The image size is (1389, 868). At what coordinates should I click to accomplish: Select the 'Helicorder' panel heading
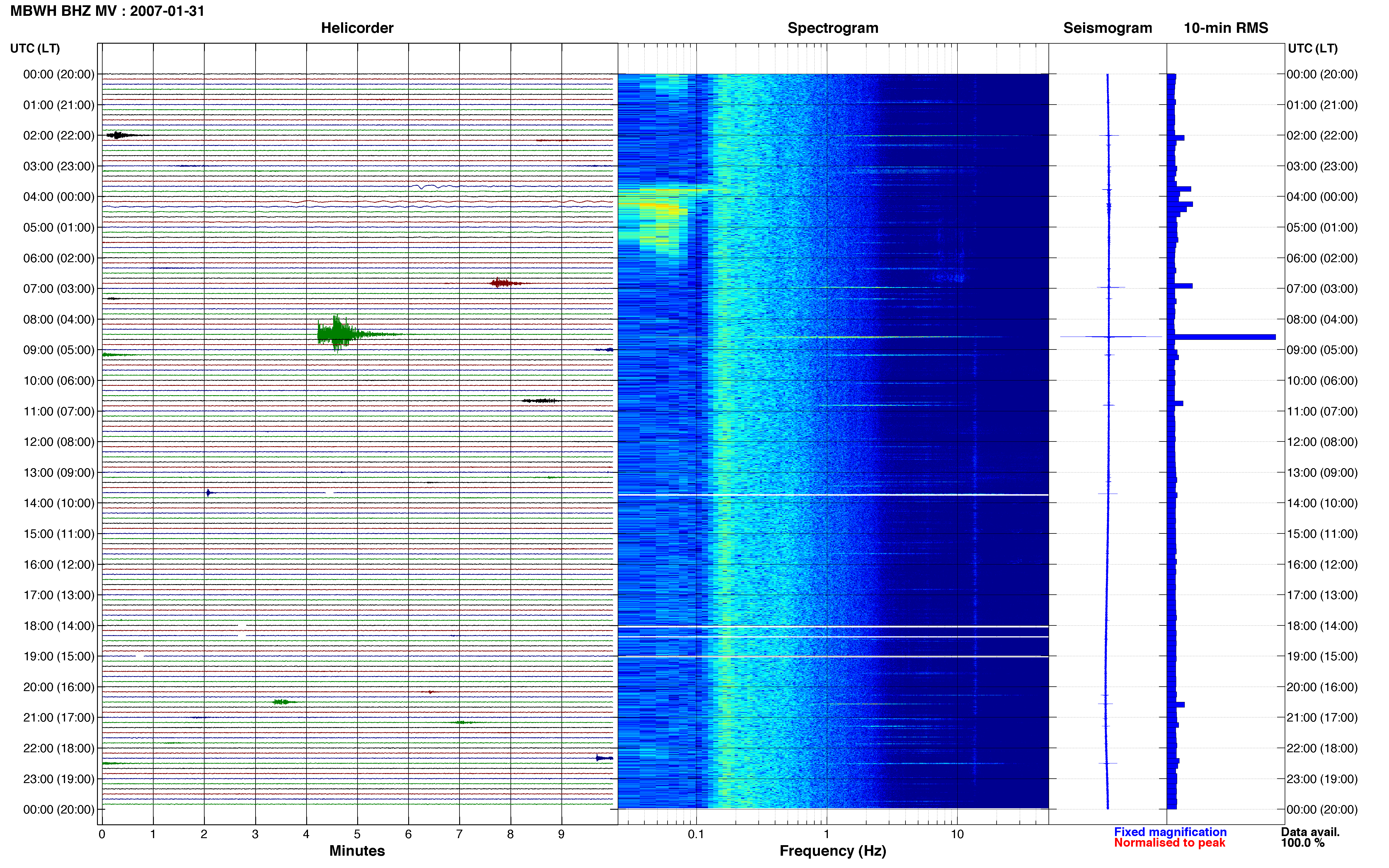(357, 28)
